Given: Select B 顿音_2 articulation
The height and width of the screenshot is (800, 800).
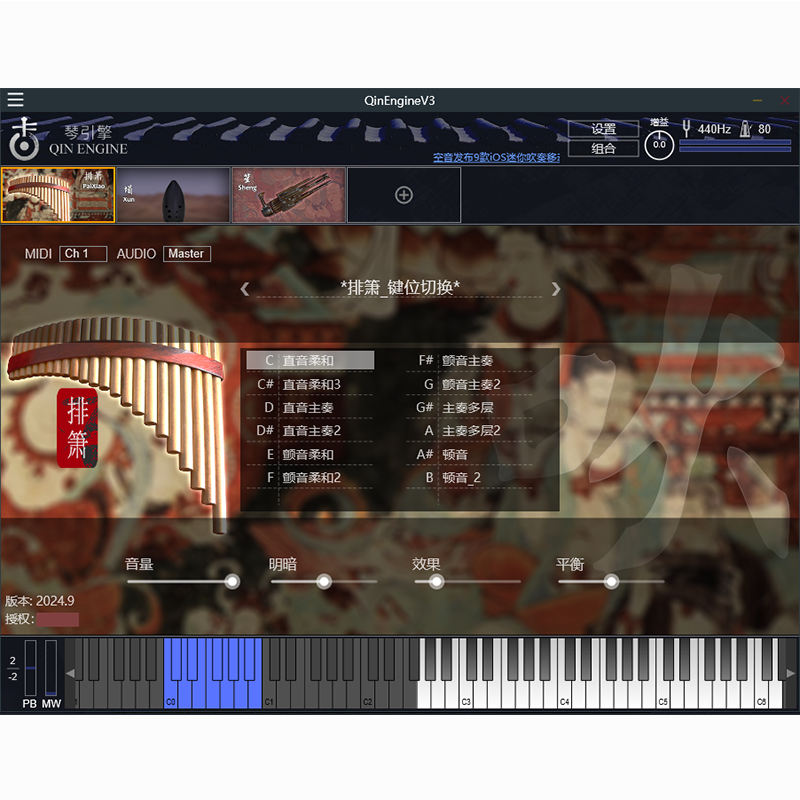Looking at the screenshot, I should 469,478.
